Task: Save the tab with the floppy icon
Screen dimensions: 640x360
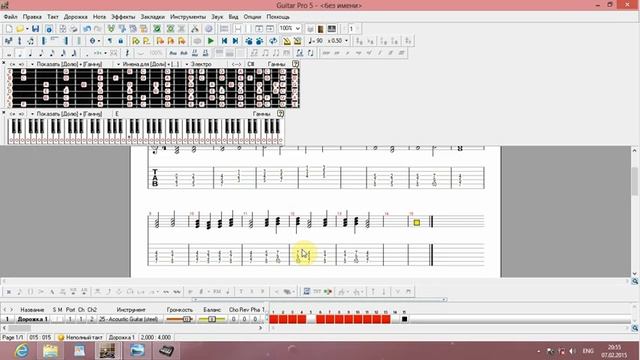Action: click(36, 29)
